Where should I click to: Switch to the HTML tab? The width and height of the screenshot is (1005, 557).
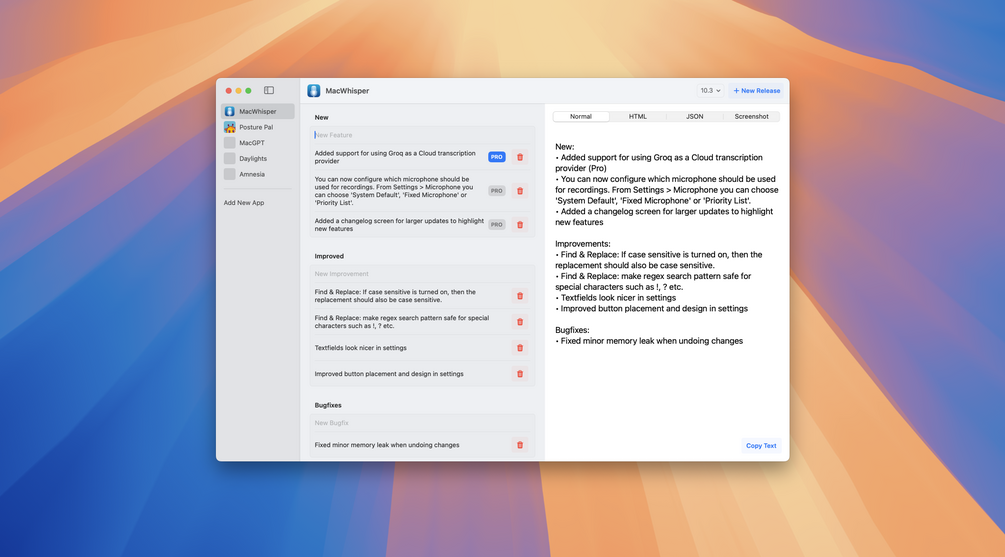[x=638, y=117]
